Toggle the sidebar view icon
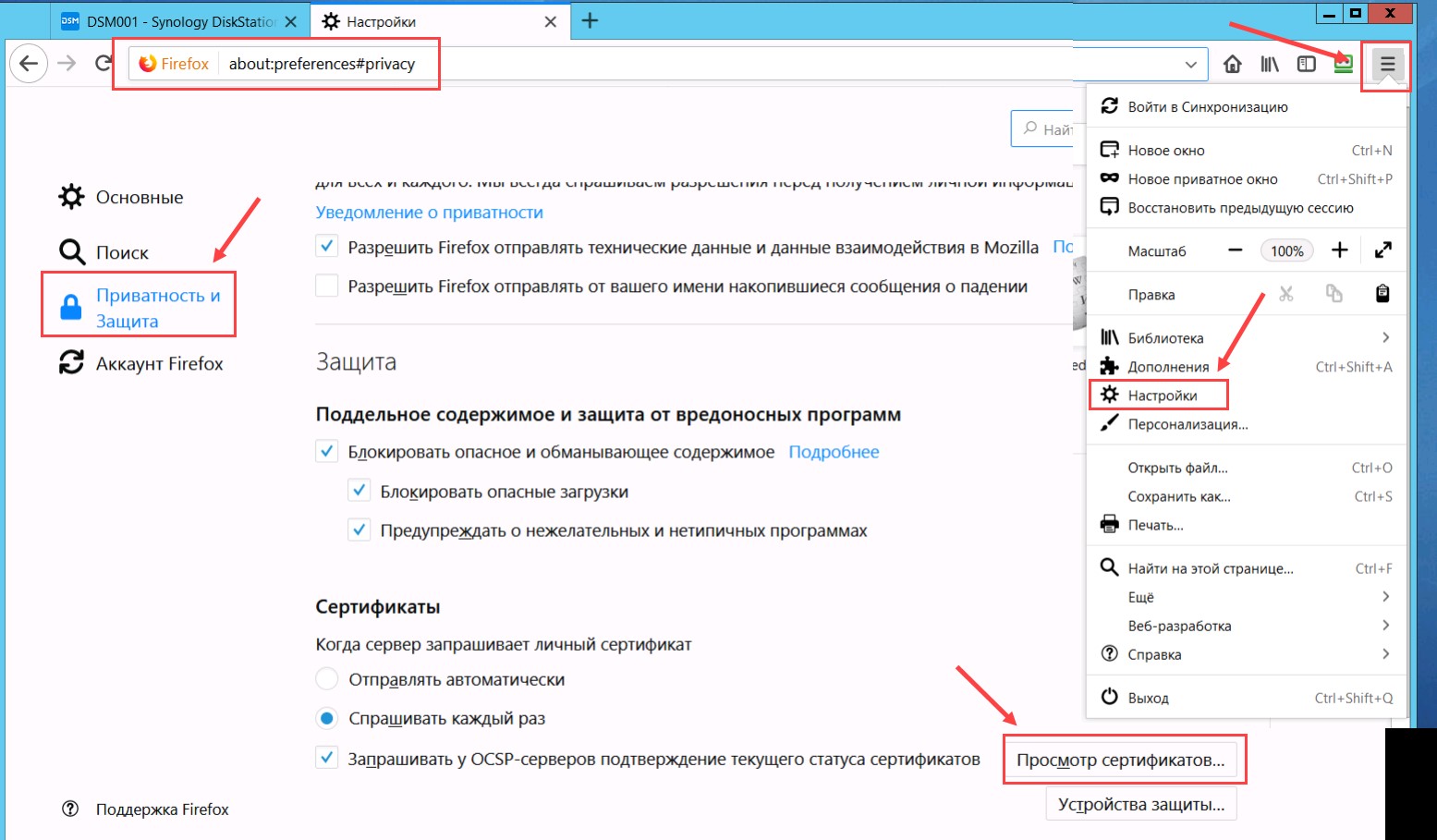Screen dimensions: 1437x840 point(1306,64)
